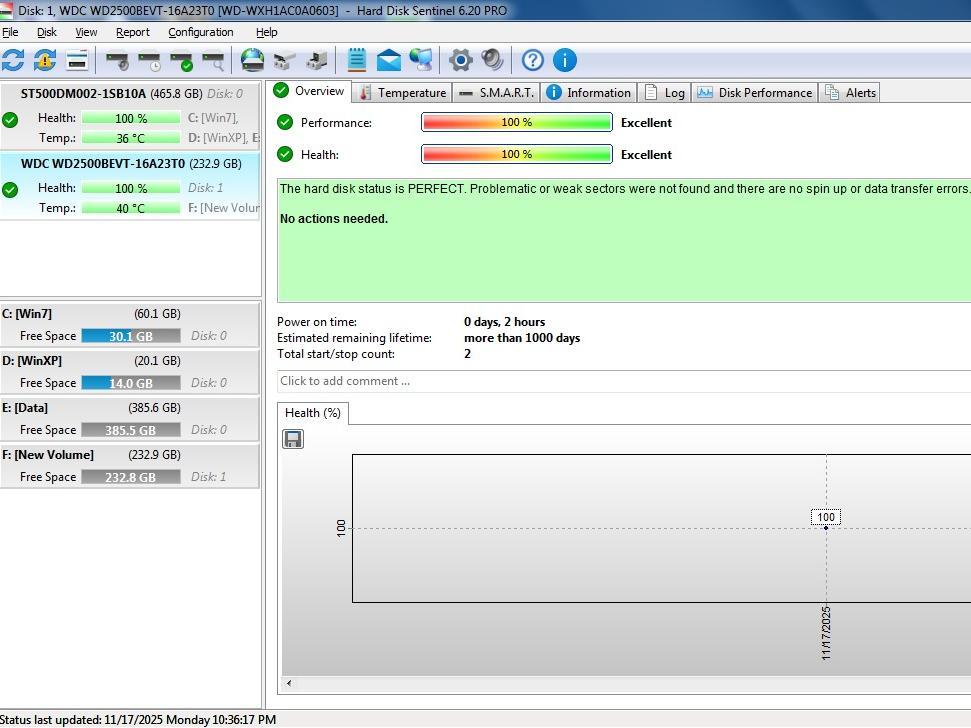Open the Disk menu

coord(47,32)
